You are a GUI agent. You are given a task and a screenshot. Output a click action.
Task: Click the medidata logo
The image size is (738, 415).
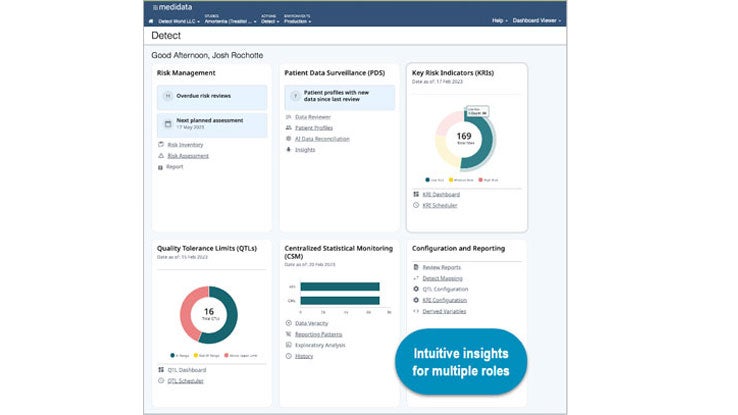tap(172, 7)
